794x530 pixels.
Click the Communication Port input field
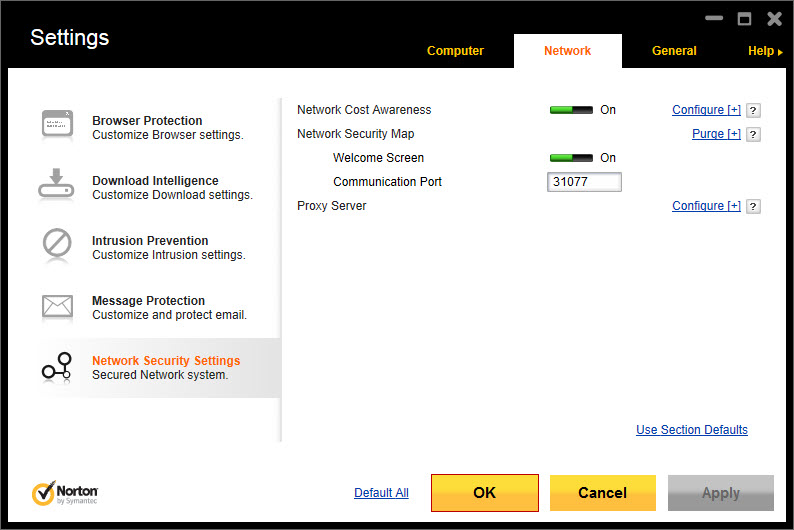[x=584, y=182]
